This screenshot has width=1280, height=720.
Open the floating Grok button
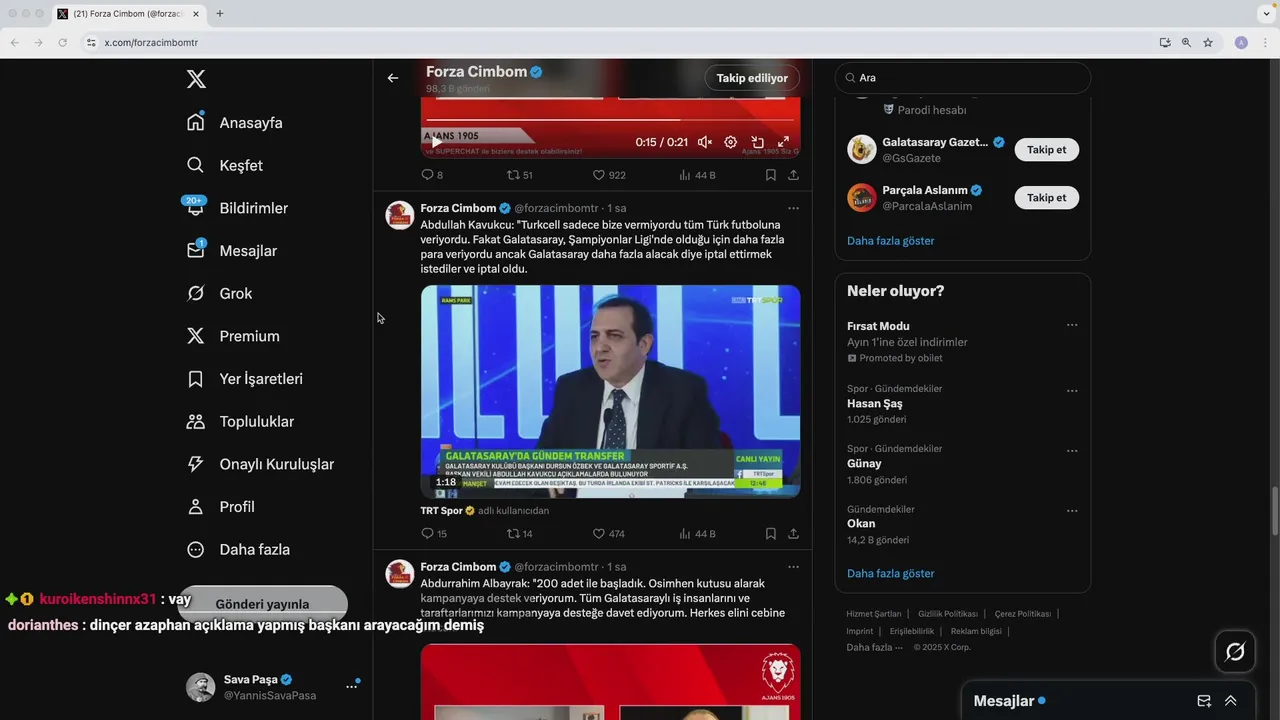tap(1235, 652)
